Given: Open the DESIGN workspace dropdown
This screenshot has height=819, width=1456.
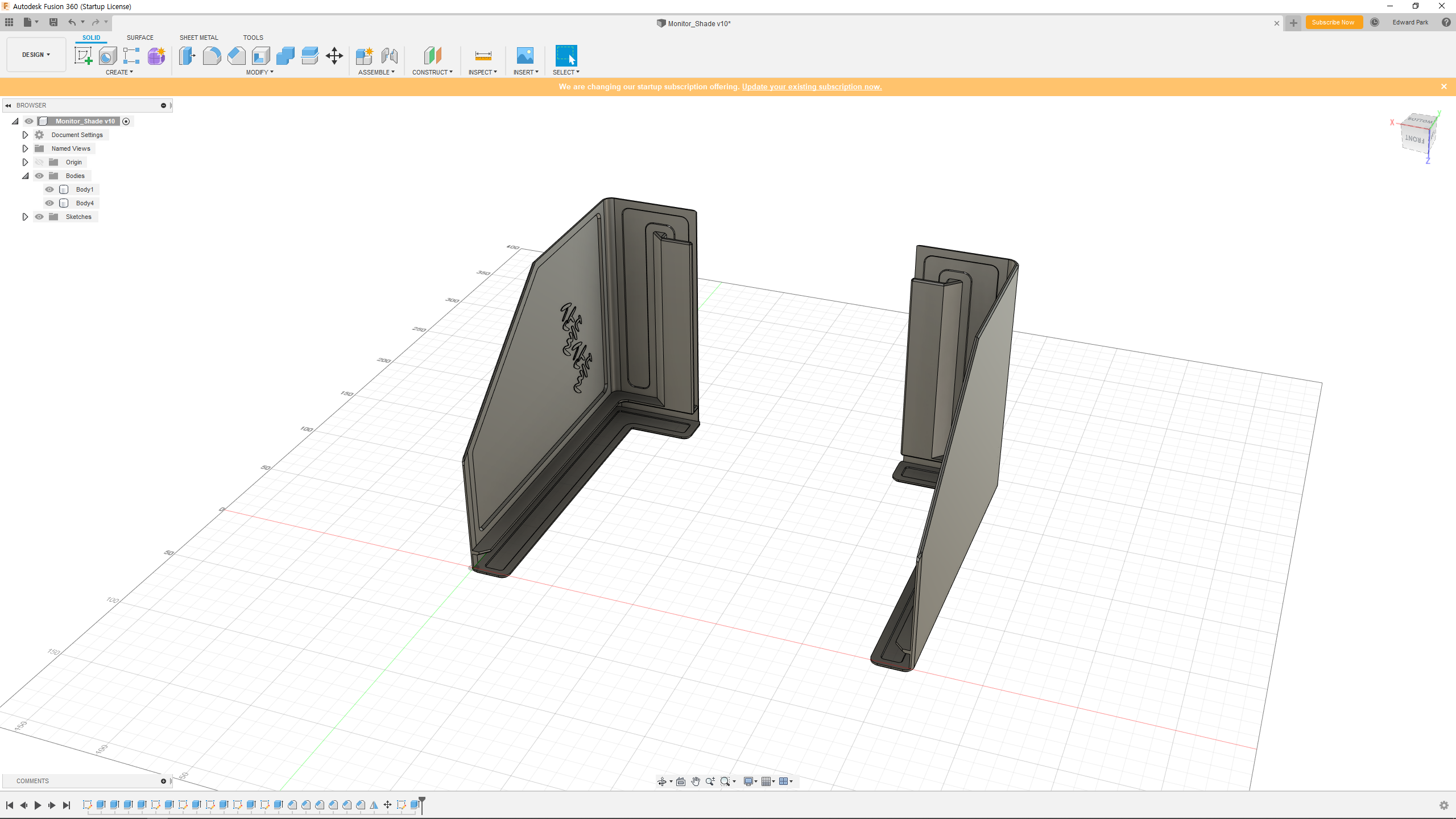Looking at the screenshot, I should pyautogui.click(x=36, y=55).
